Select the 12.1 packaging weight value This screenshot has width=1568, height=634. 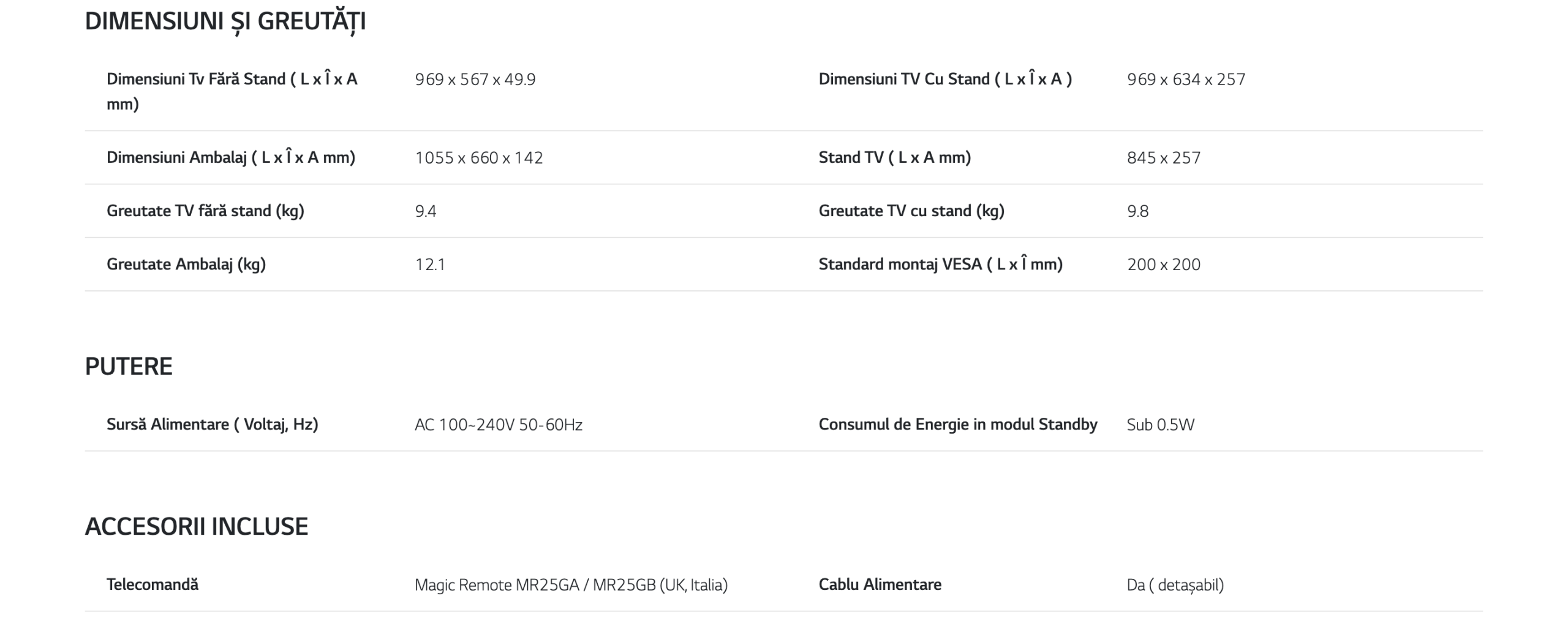pyautogui.click(x=430, y=265)
